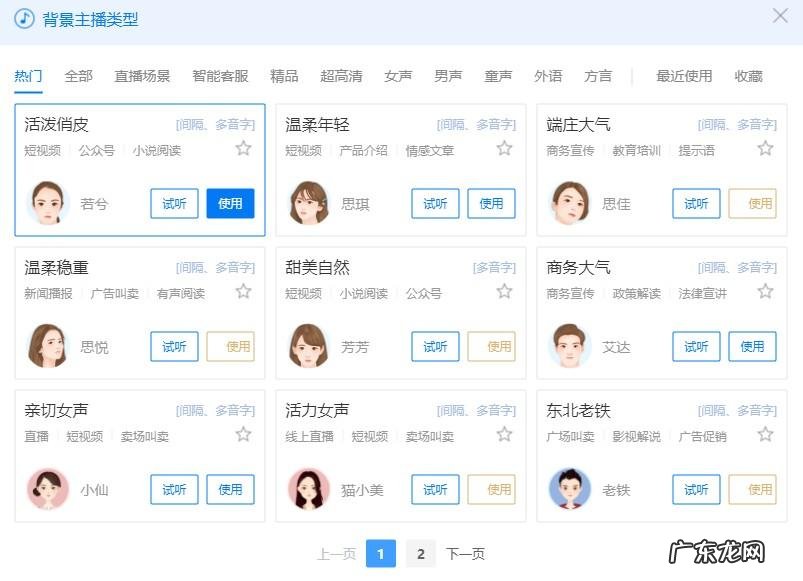The width and height of the screenshot is (803, 581).
Task: Star the 东北老铁 voice as favorite
Action: [x=767, y=435]
